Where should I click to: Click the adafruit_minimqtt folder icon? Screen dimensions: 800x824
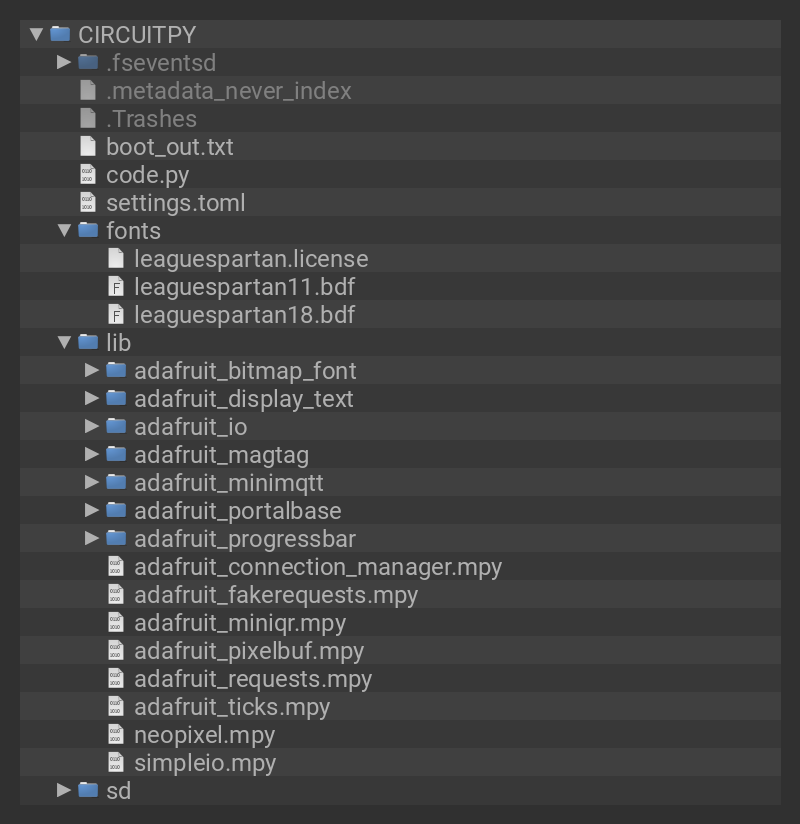pos(116,482)
